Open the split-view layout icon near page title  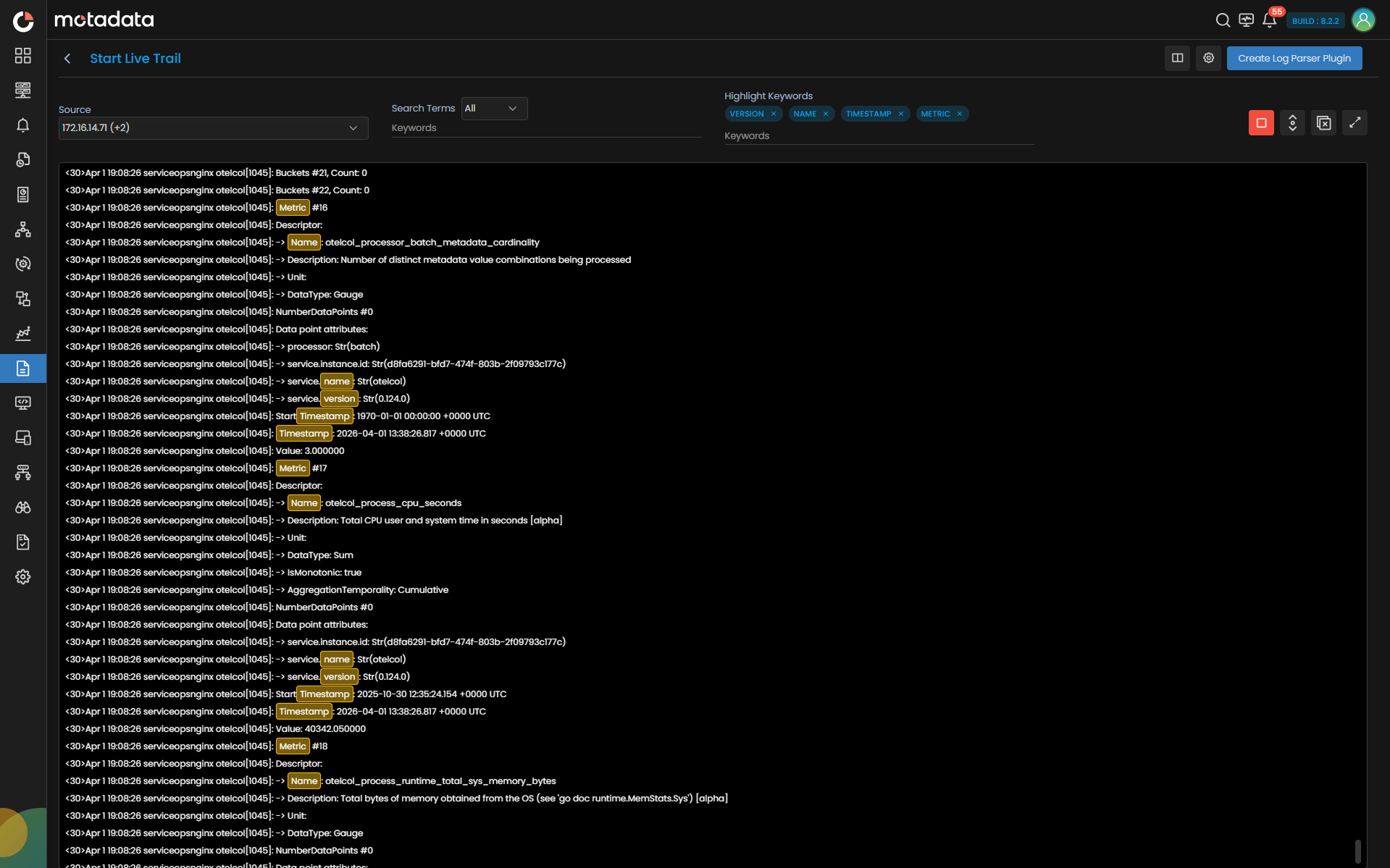[x=1176, y=58]
